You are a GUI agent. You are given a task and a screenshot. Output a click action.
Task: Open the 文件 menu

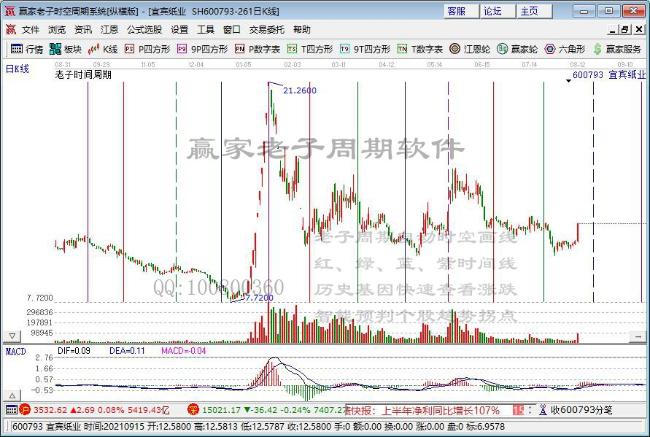click(x=30, y=30)
